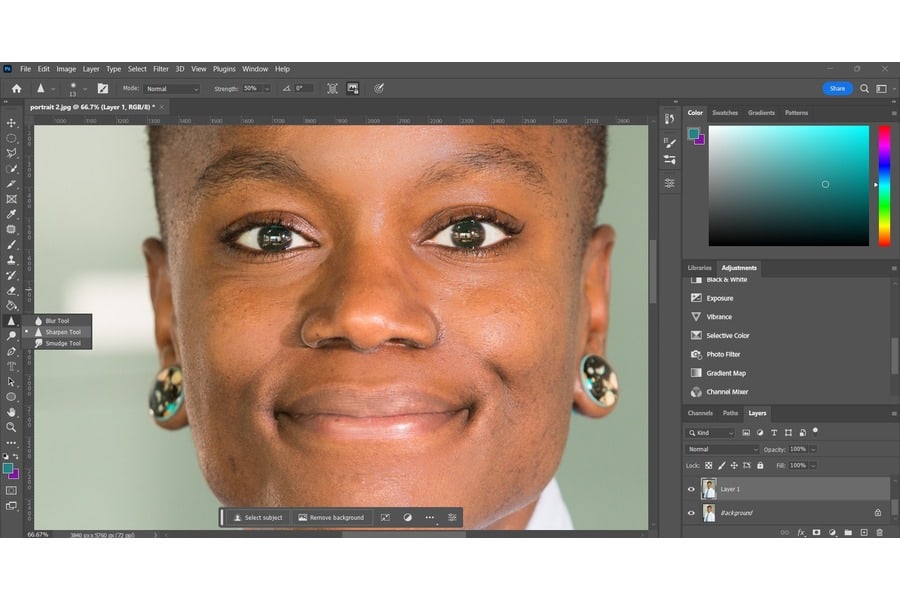The image size is (900, 600).
Task: Toggle pressure for size in options bar
Action: click(379, 88)
